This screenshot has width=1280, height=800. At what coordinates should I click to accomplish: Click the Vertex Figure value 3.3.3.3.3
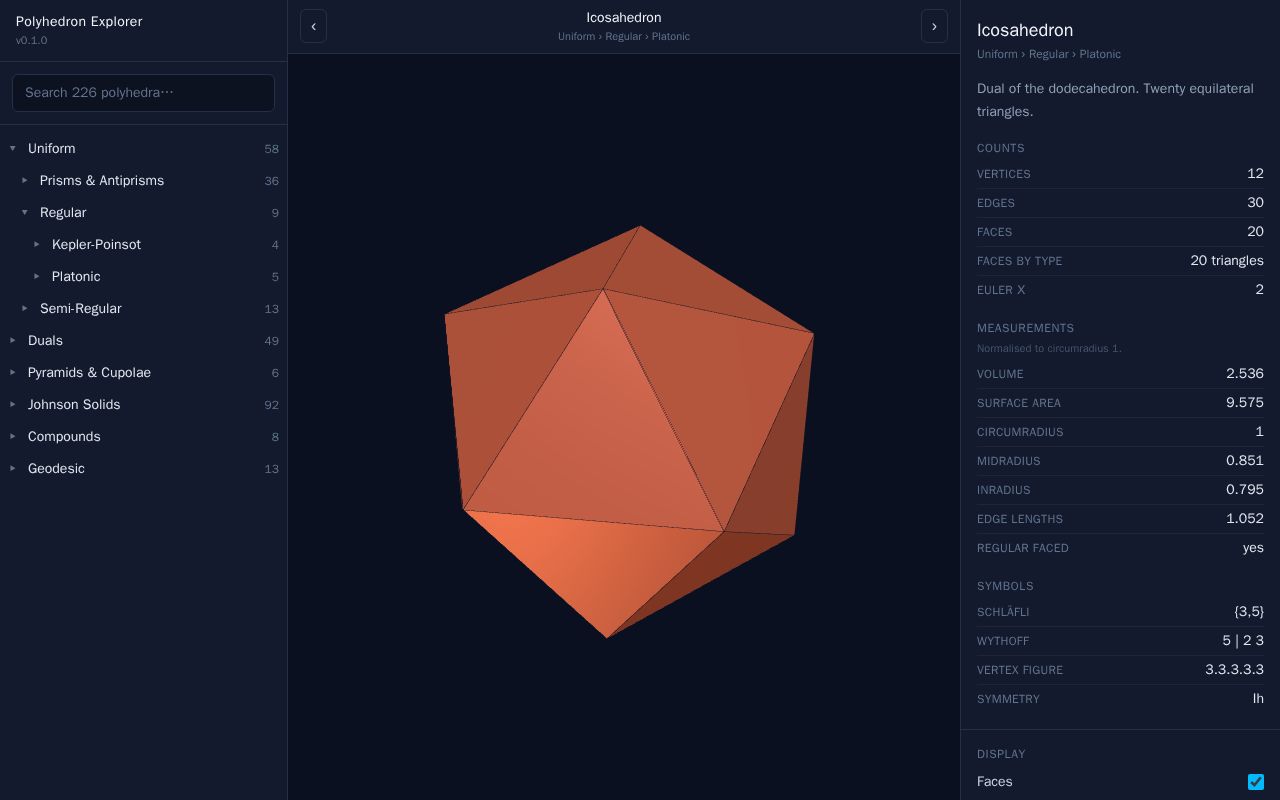[1234, 670]
